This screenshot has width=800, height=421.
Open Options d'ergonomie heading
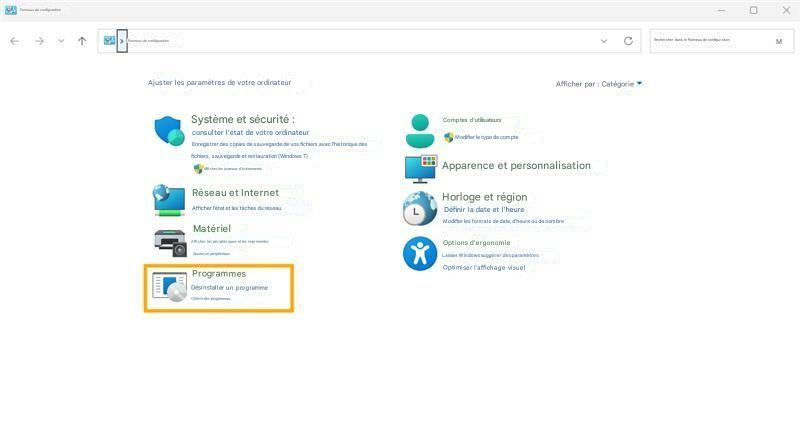click(x=477, y=243)
